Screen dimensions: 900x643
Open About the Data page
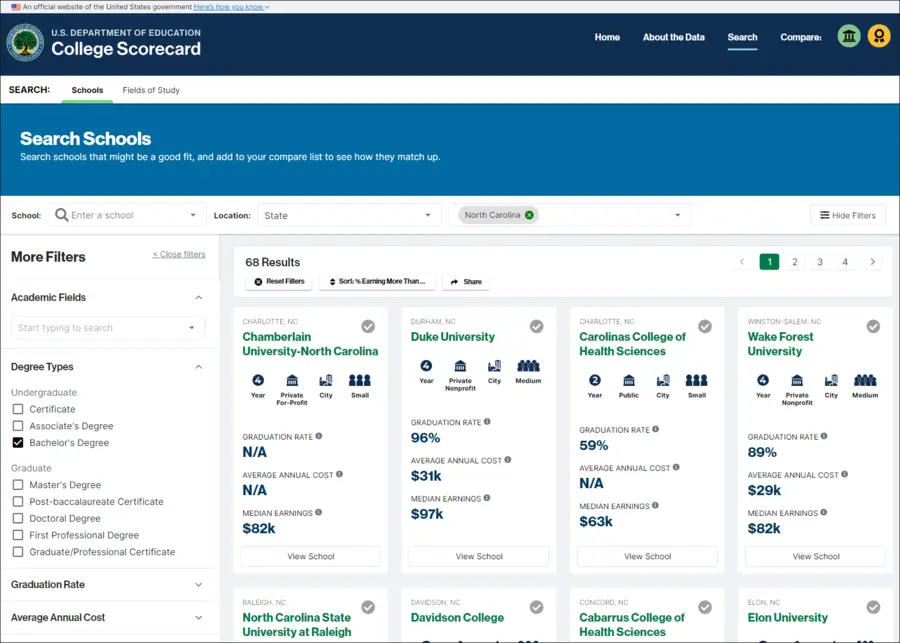673,37
